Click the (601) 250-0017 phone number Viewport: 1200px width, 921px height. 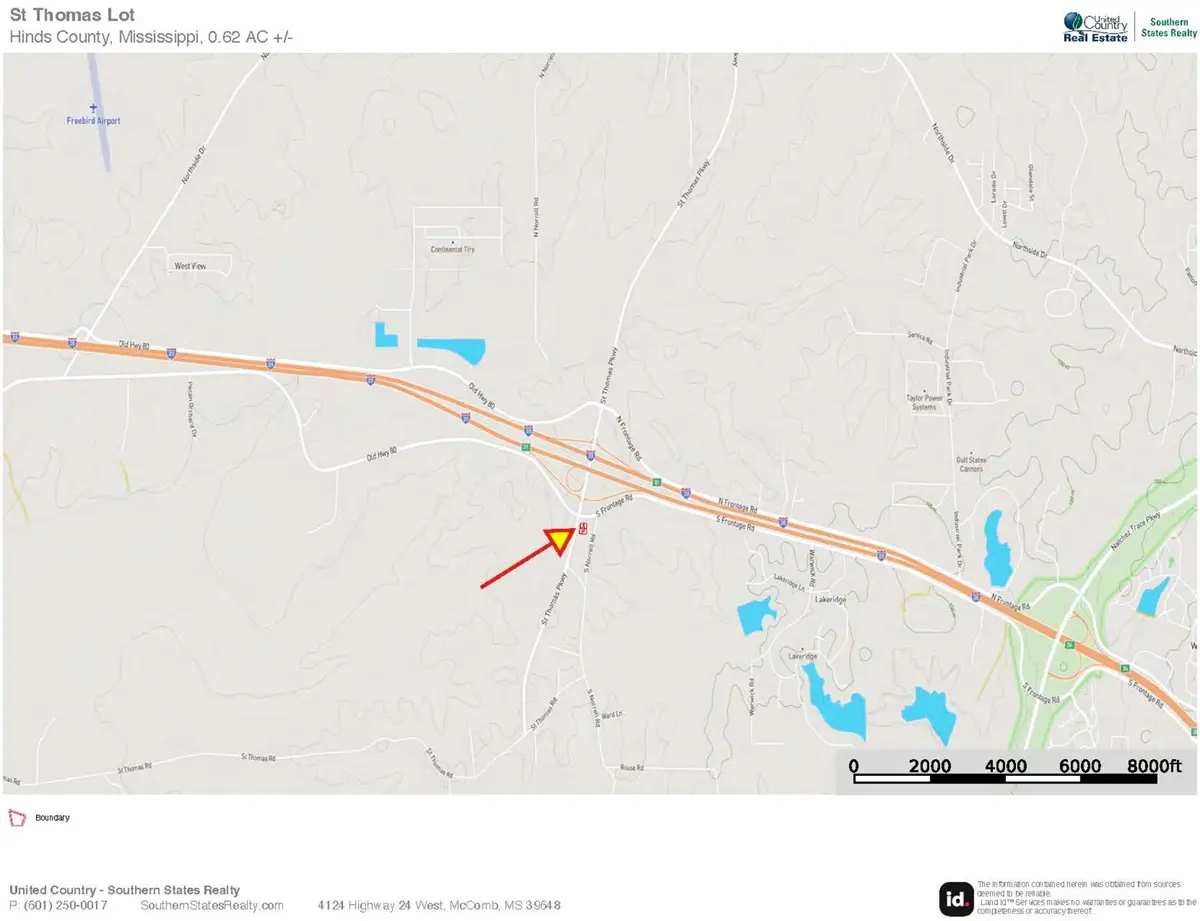(62, 905)
